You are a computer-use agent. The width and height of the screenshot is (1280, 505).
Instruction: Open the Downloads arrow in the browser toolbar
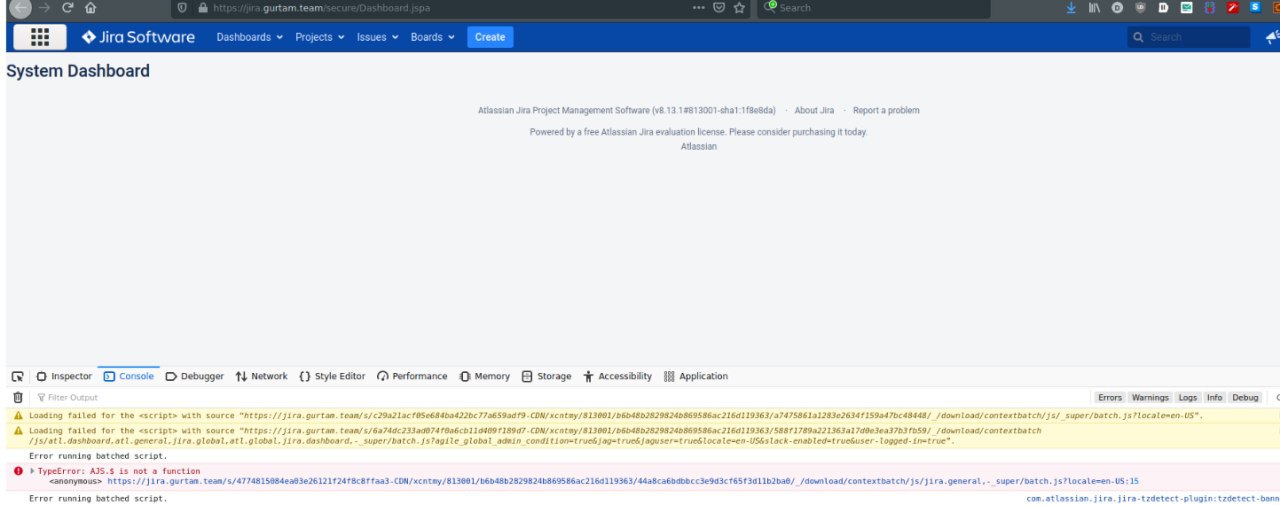1071,8
